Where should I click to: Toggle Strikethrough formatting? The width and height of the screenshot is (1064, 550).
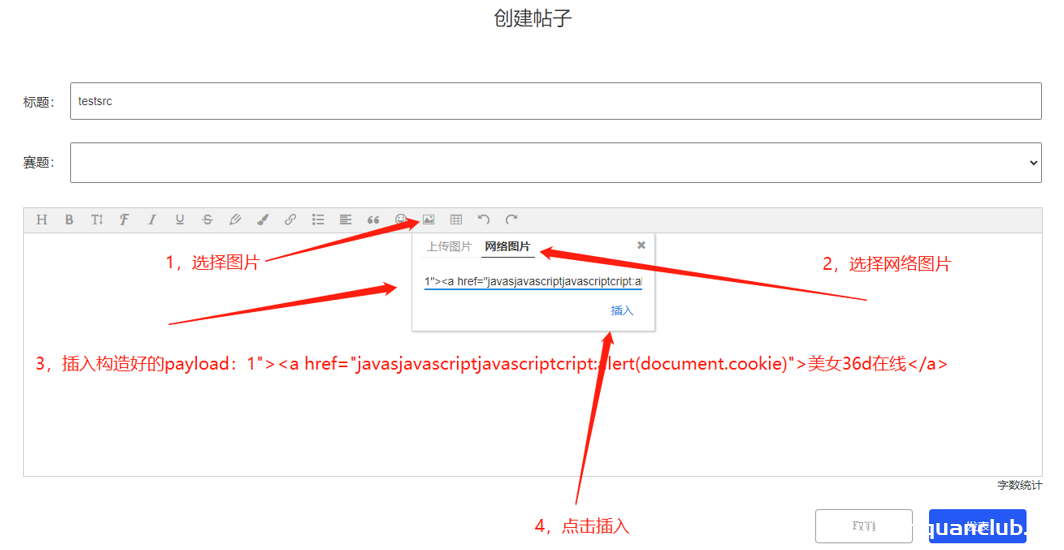pyautogui.click(x=208, y=220)
